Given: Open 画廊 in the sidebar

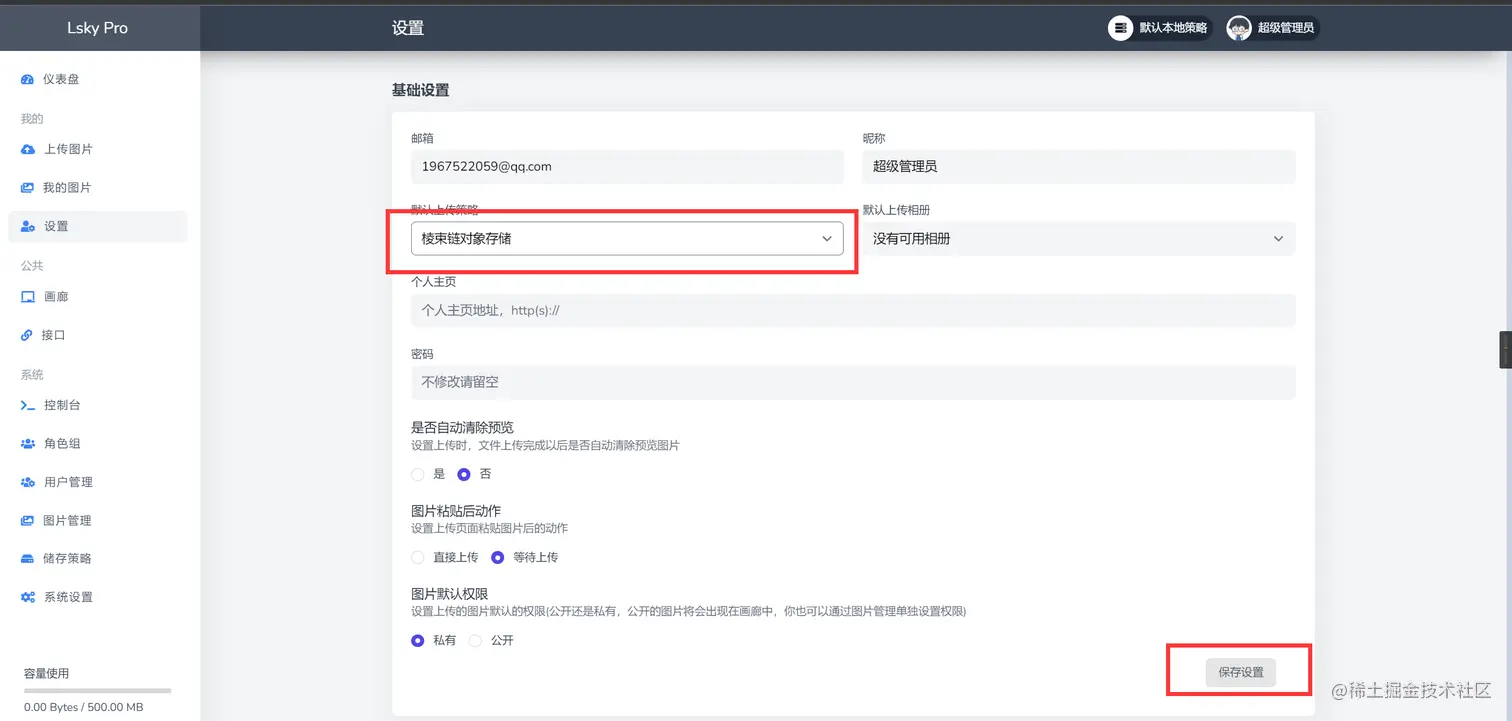Looking at the screenshot, I should (98, 297).
